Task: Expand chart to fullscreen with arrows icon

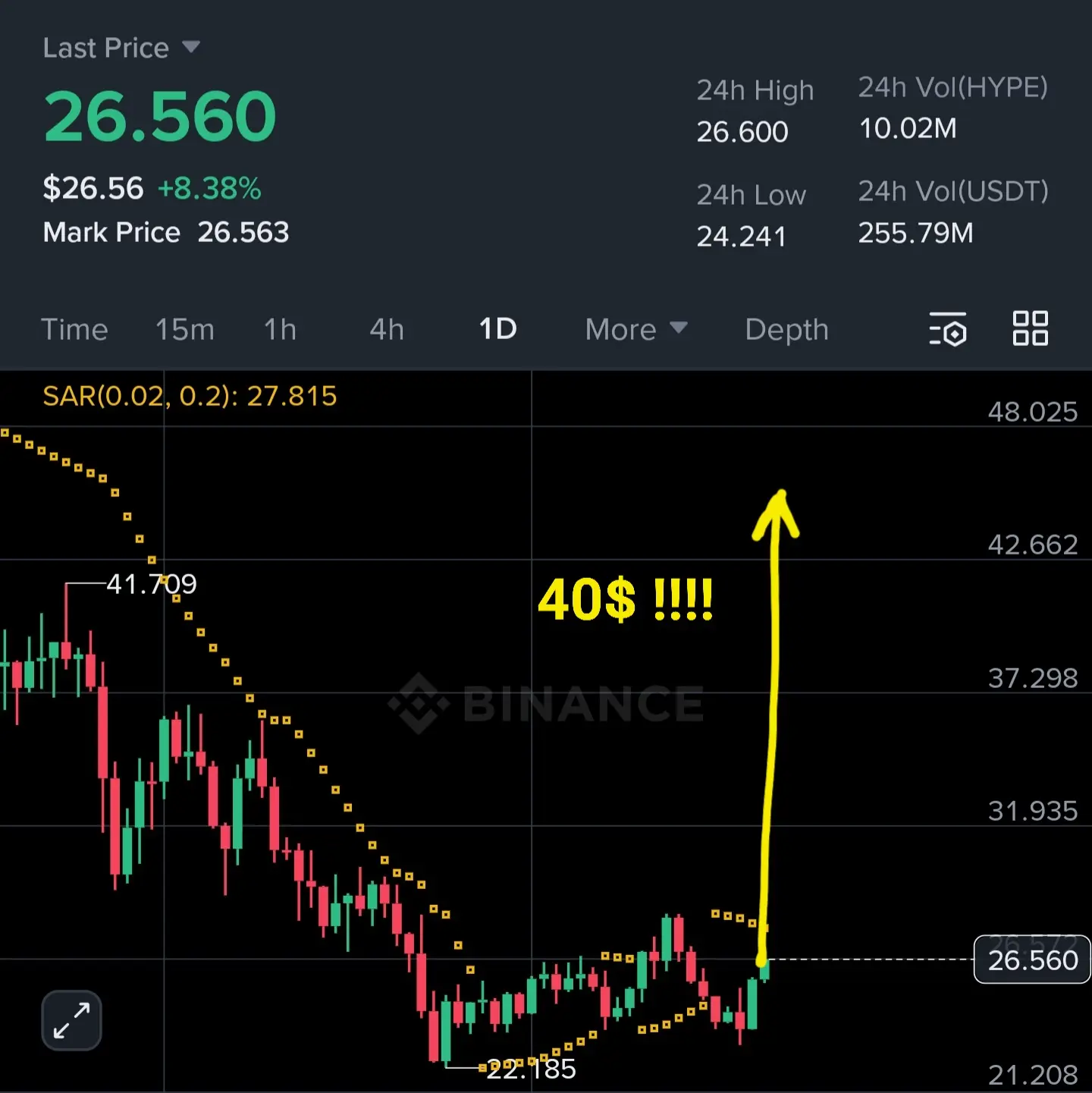Action: (x=71, y=1020)
